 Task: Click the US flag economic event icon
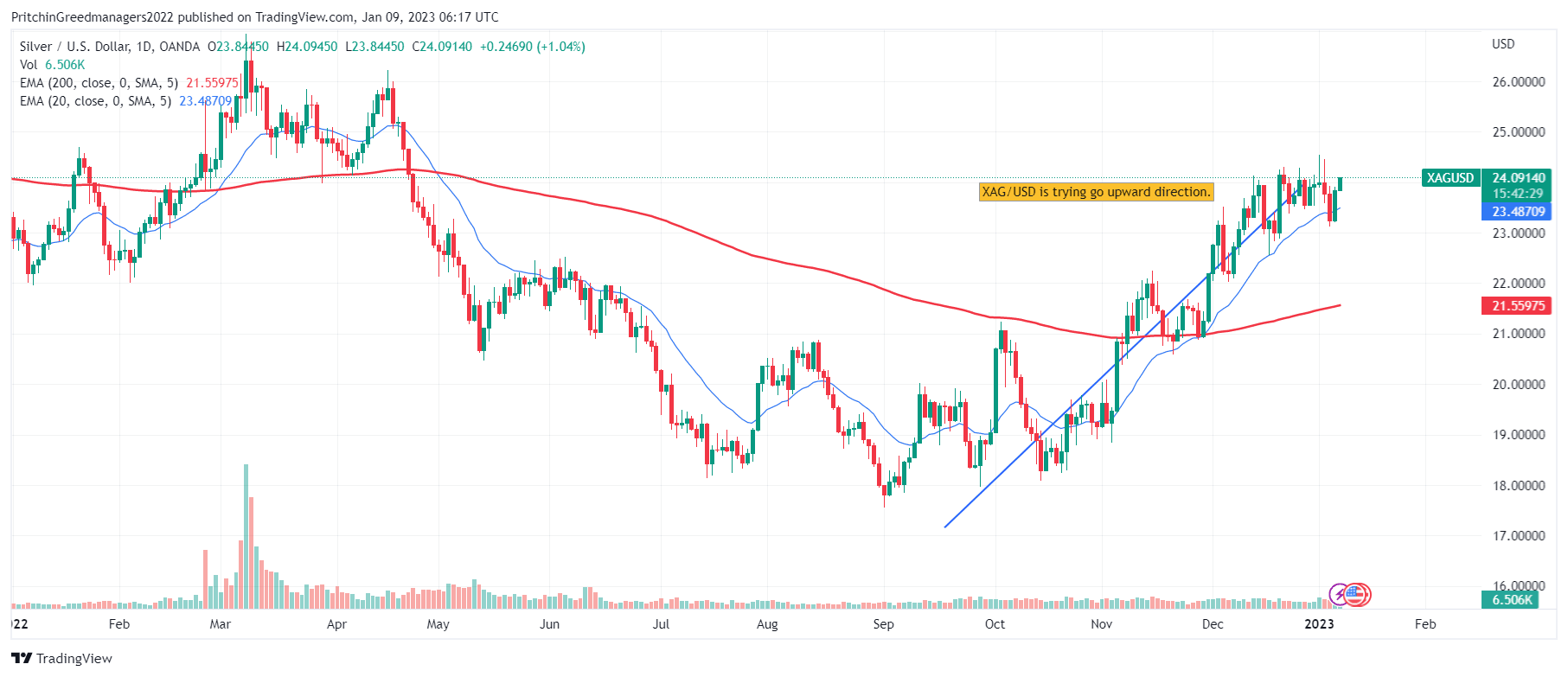click(x=1356, y=594)
